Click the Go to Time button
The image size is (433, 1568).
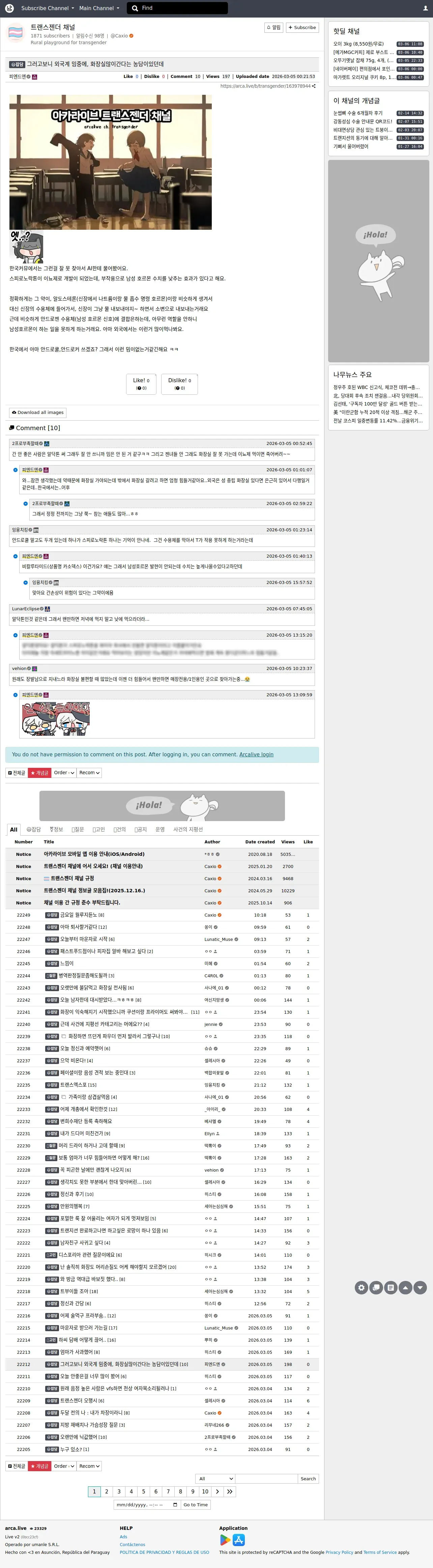click(196, 1505)
